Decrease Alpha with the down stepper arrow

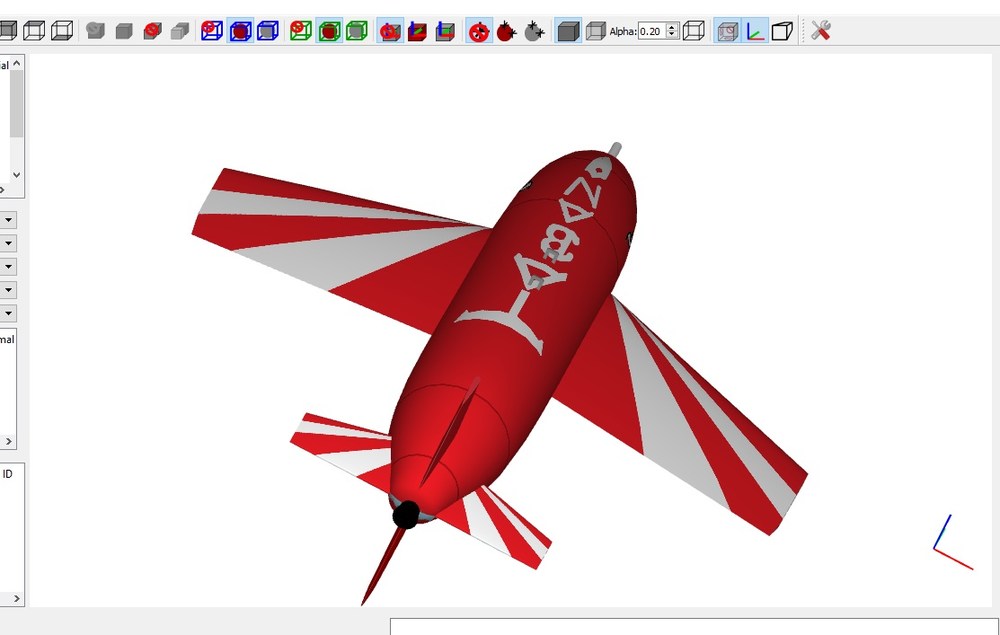672,34
